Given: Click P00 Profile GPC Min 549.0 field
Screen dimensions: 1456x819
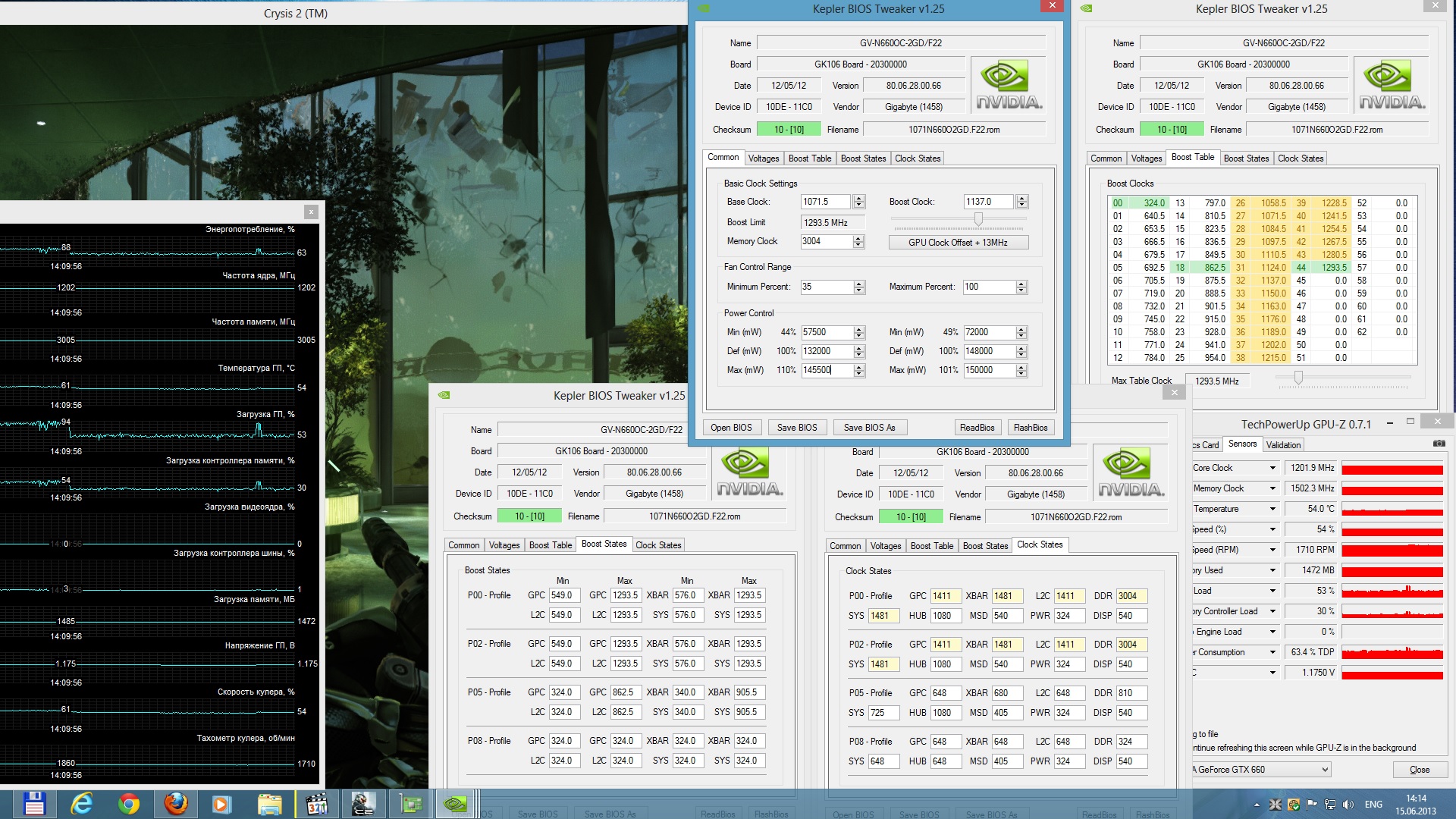Looking at the screenshot, I should 564,595.
